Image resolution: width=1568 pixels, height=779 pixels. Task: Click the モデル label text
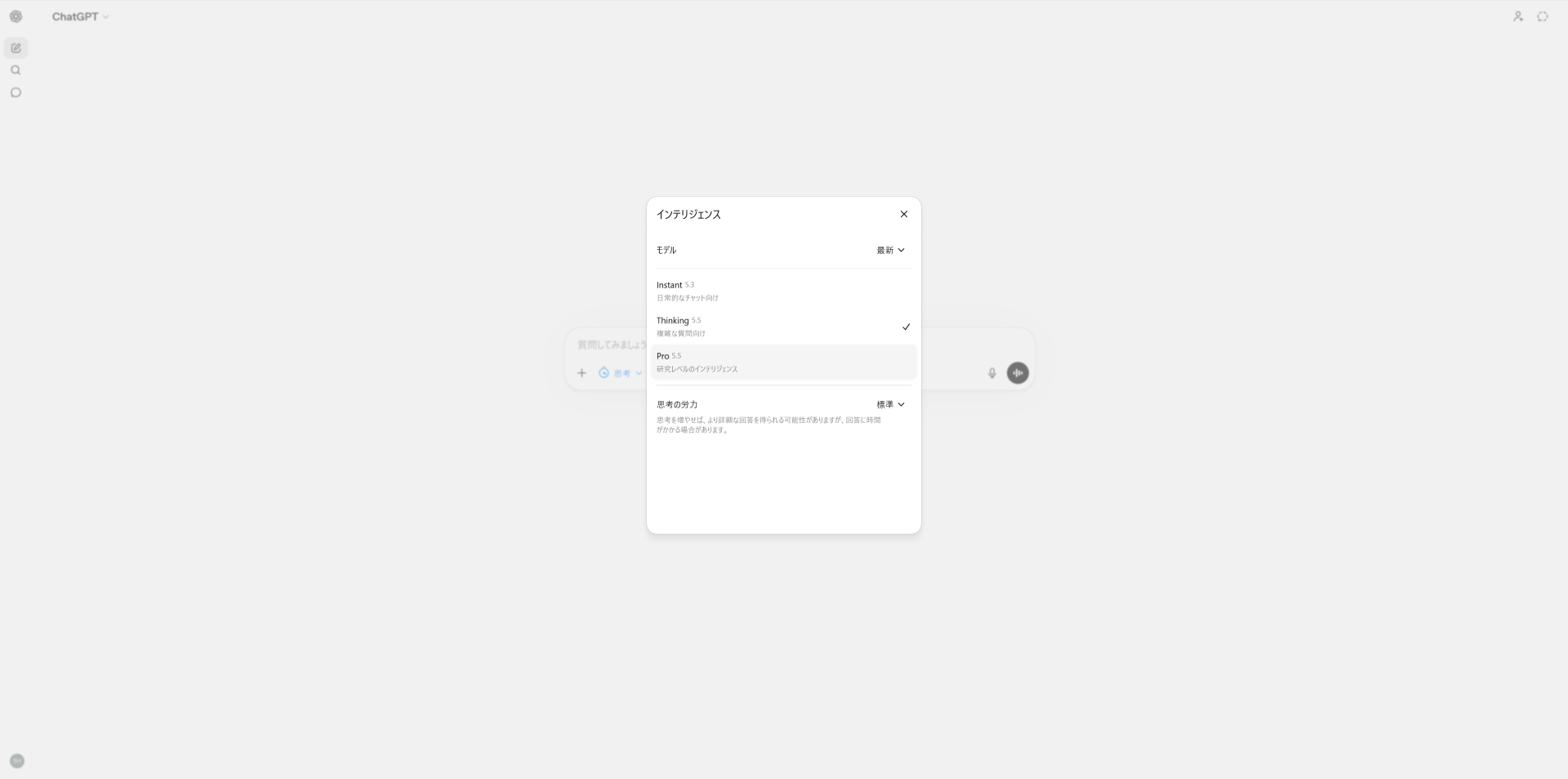coord(666,250)
